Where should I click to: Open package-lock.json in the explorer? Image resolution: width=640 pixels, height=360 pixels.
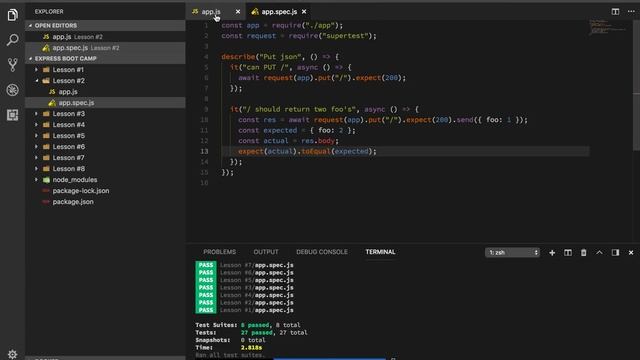click(105, 191)
